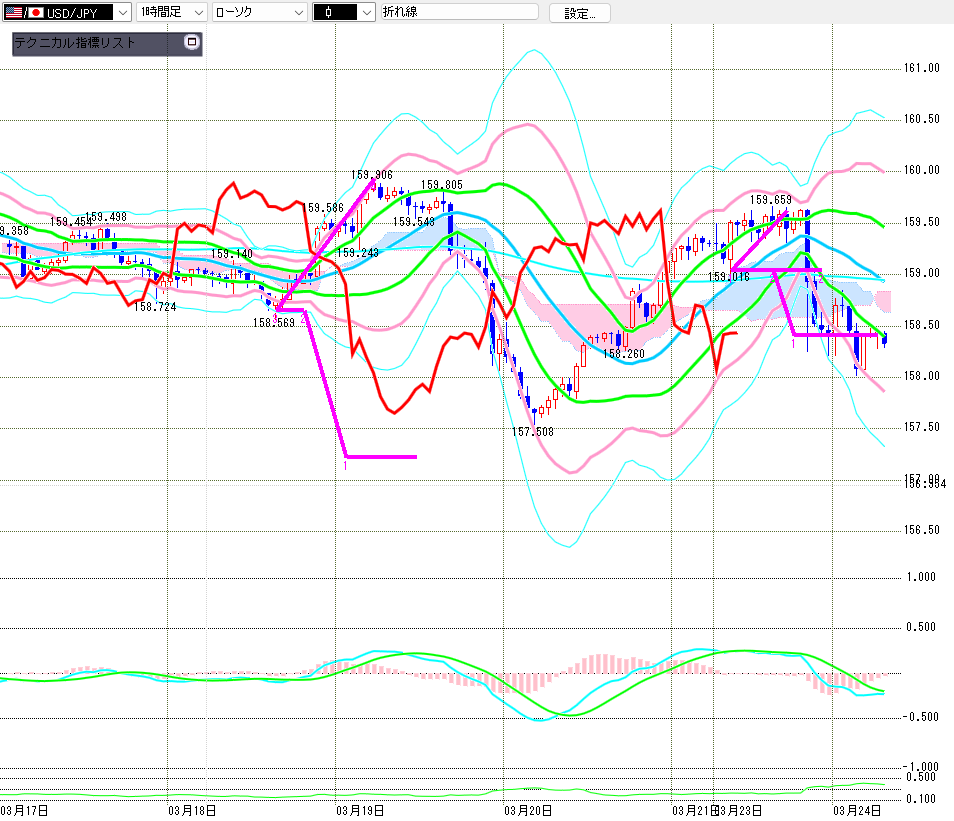
Task: Toggle the テクニカル指標リスト panel expand icon
Action: 192,43
